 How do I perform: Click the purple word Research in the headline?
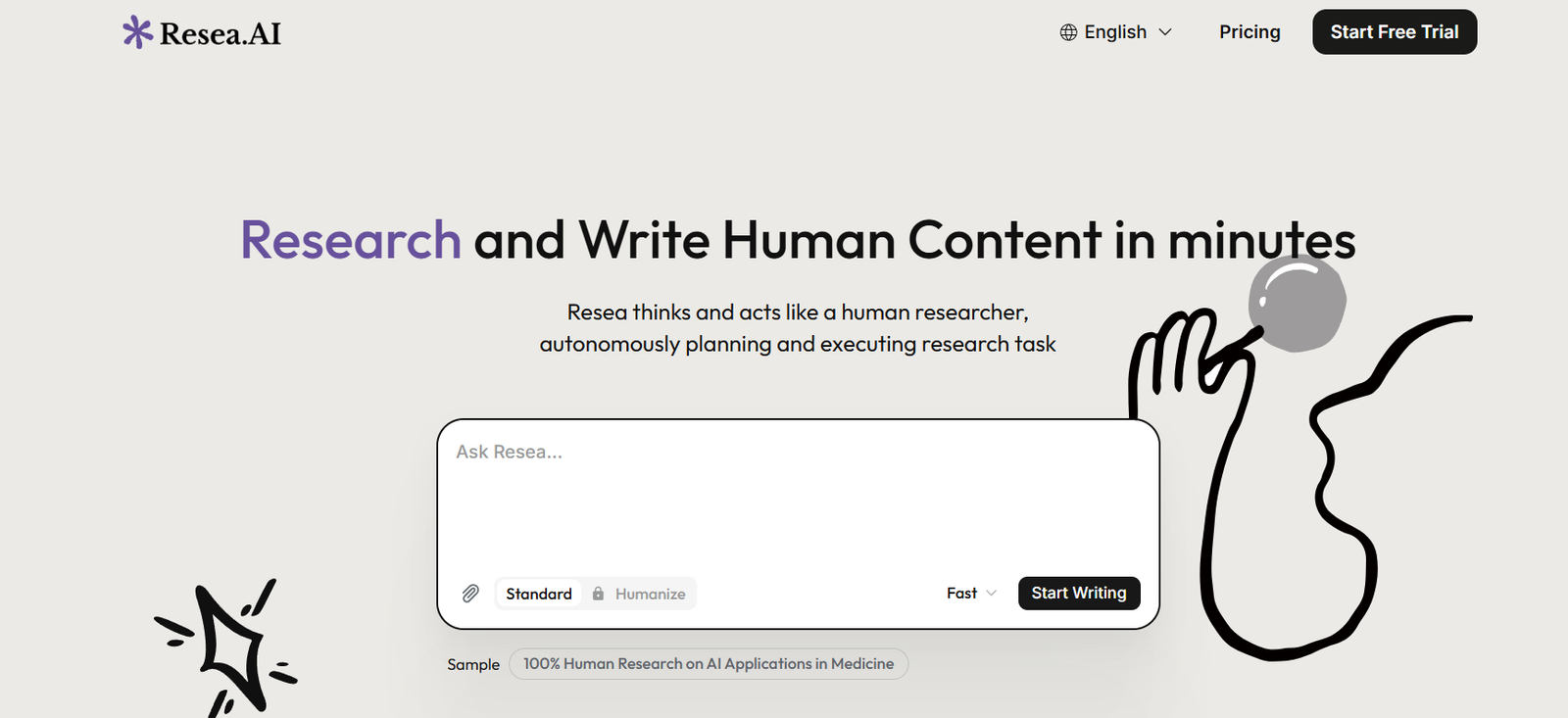click(351, 240)
